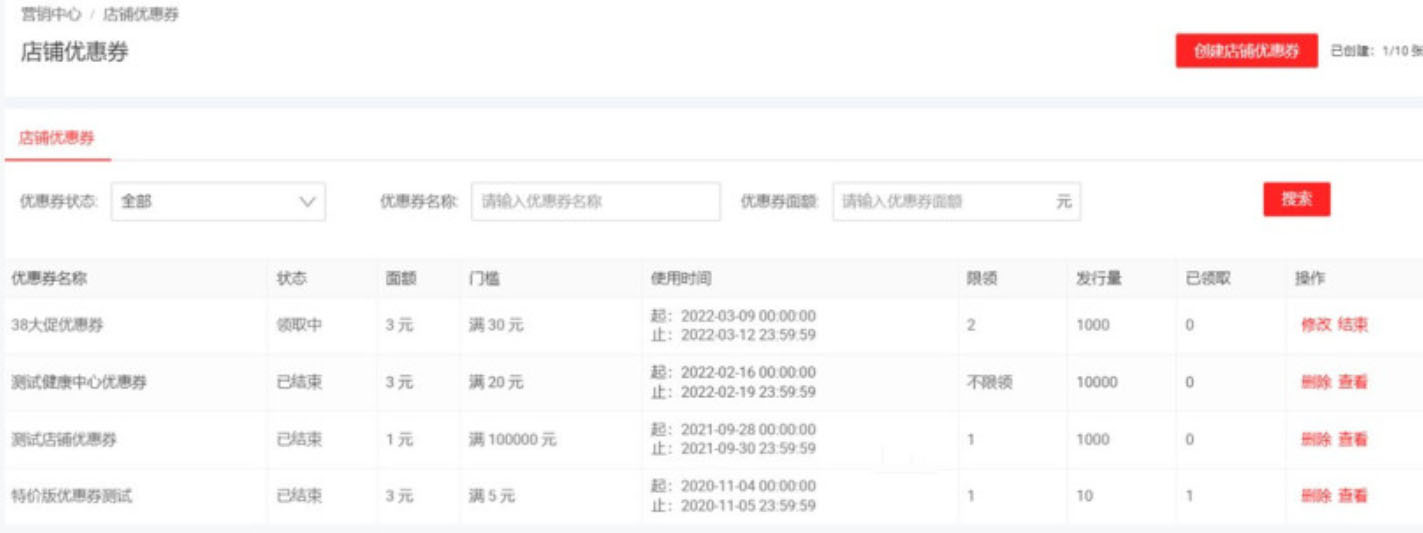Screen dimensions: 1423x533
Task: Click 已结束 status of 测试健康中心优惠券
Action: (x=299, y=382)
